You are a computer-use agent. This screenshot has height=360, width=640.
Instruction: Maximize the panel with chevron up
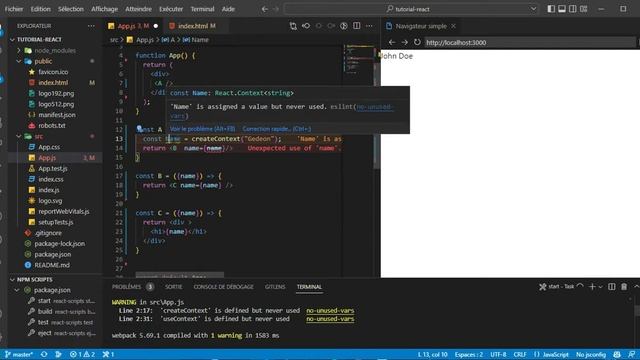[636, 287]
